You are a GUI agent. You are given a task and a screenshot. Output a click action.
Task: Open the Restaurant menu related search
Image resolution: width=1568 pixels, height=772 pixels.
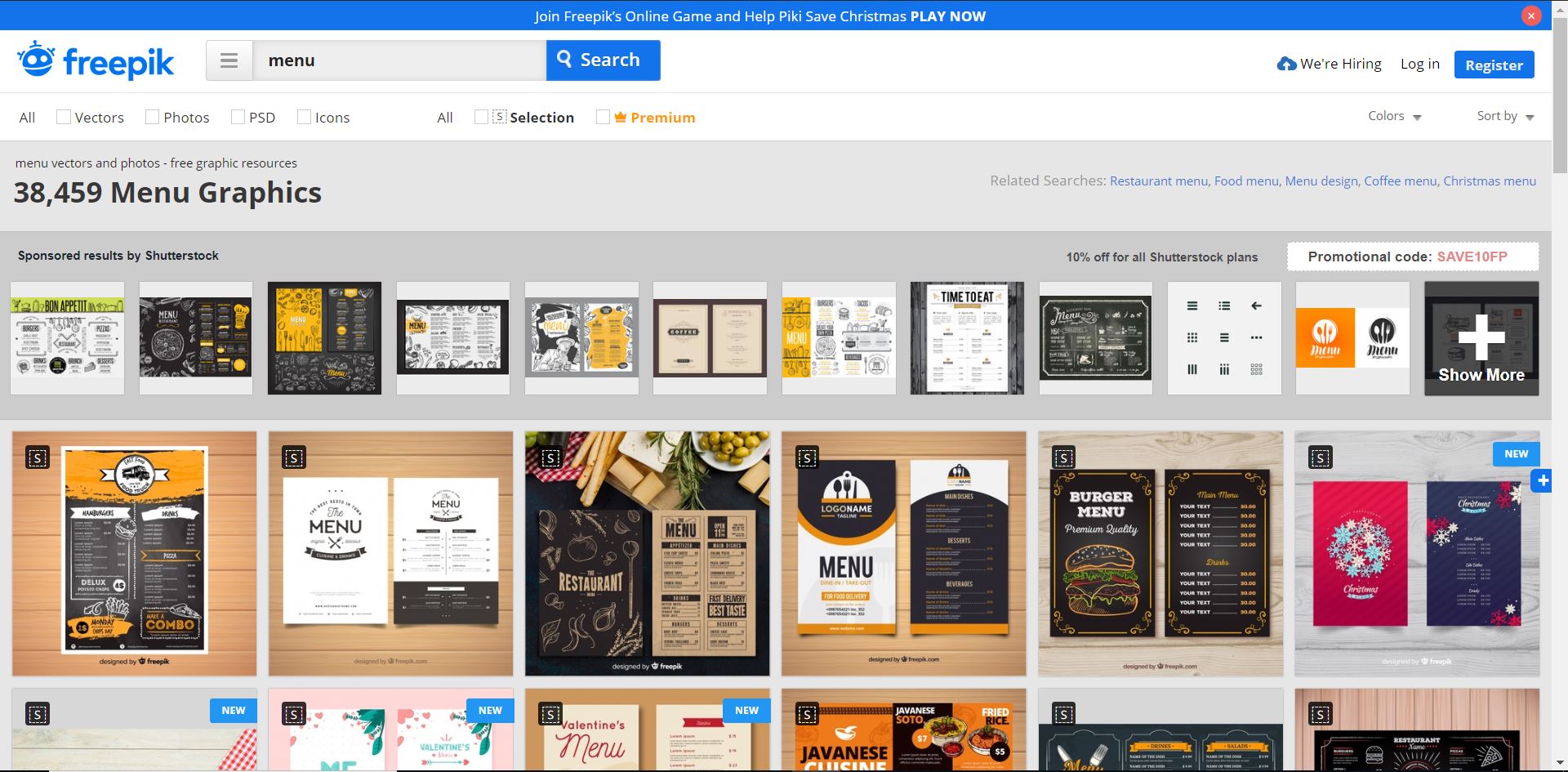(x=1158, y=181)
